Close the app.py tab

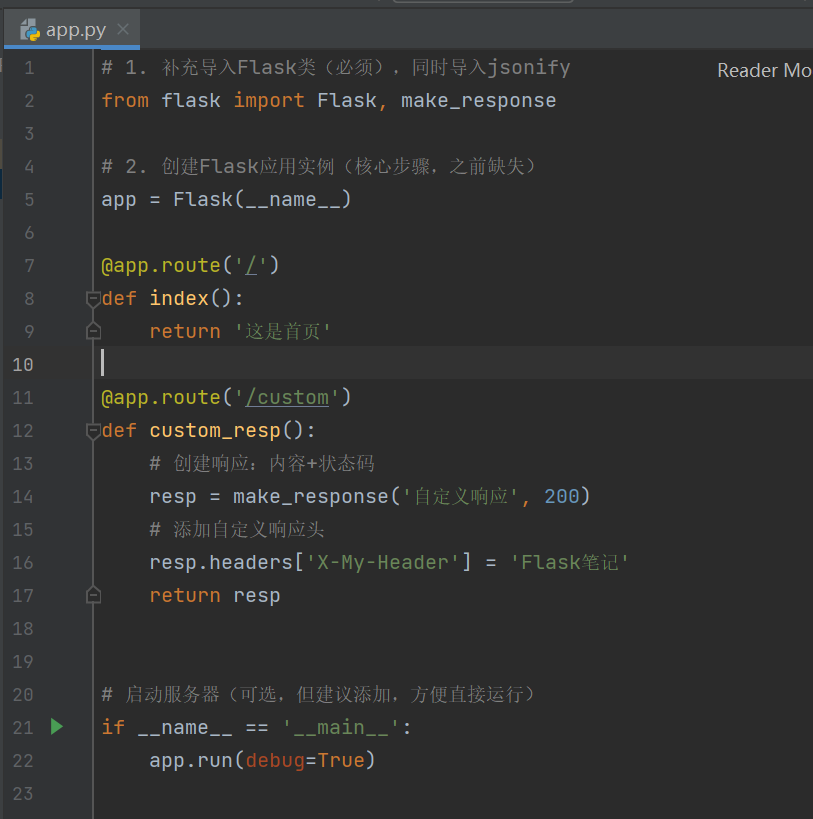(x=123, y=29)
